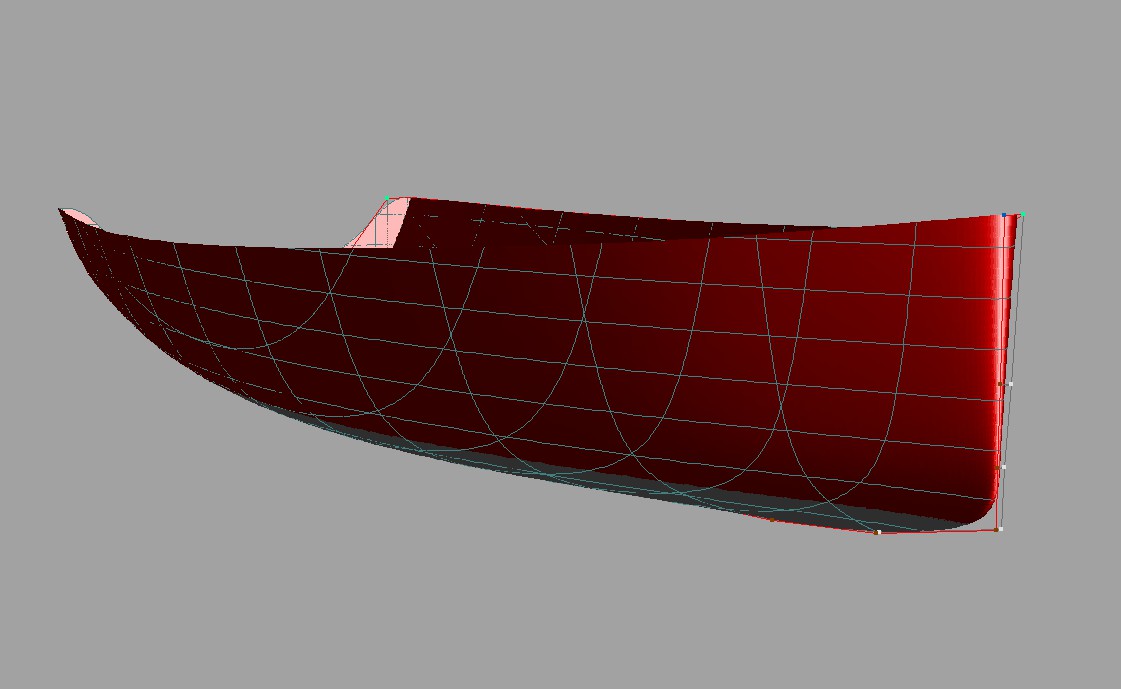This screenshot has height=689, width=1121.
Task: Pick the control point on the keel line aft of the bow corner
Action: point(877,532)
